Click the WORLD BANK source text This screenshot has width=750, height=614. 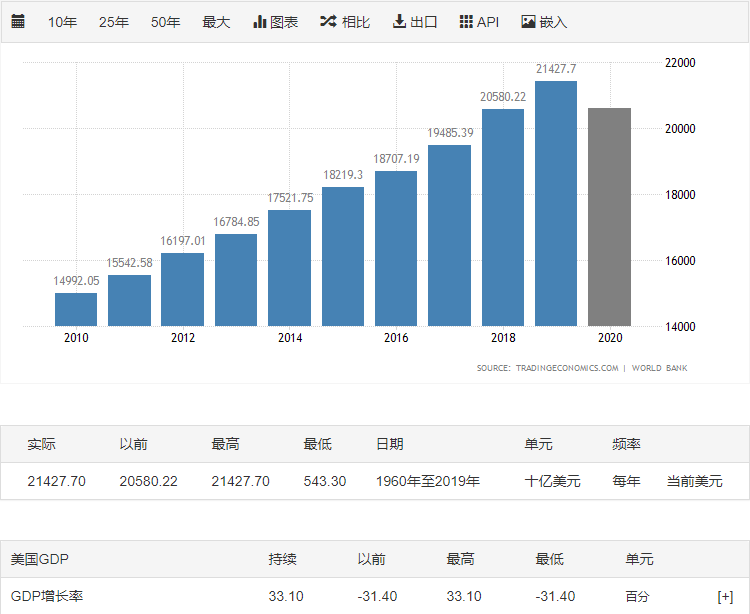click(660, 368)
